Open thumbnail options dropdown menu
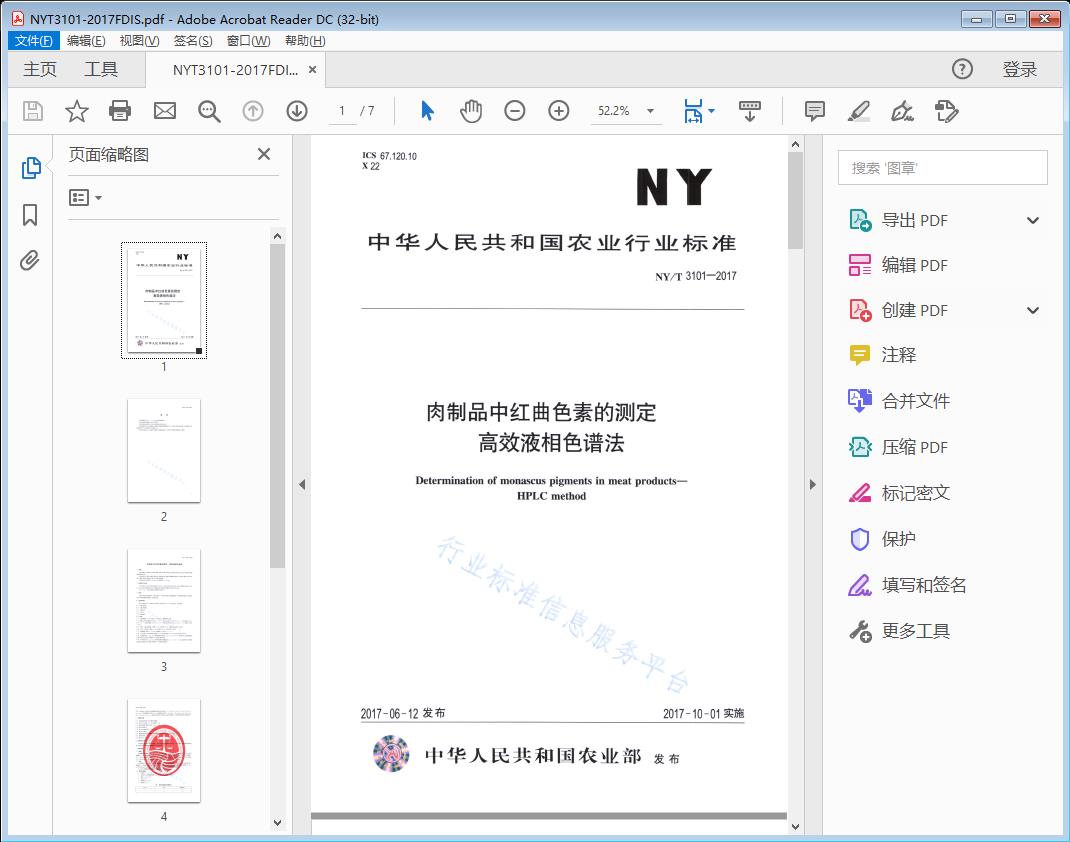Image resolution: width=1070 pixels, height=842 pixels. (85, 198)
